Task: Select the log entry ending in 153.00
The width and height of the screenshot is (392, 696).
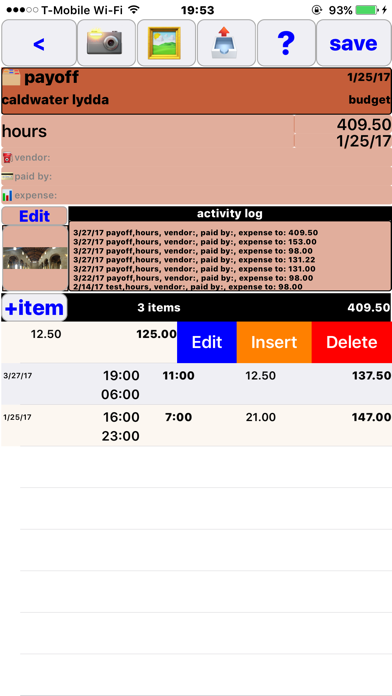Action: point(194,242)
